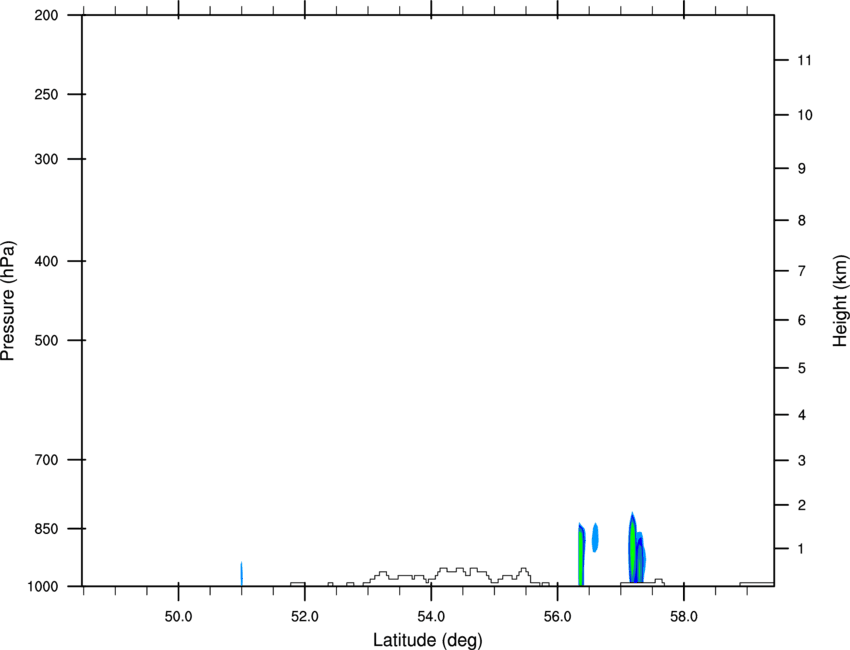Screen dimensions: 850x650
Task: Click the 5 km height label
Action: (802, 369)
